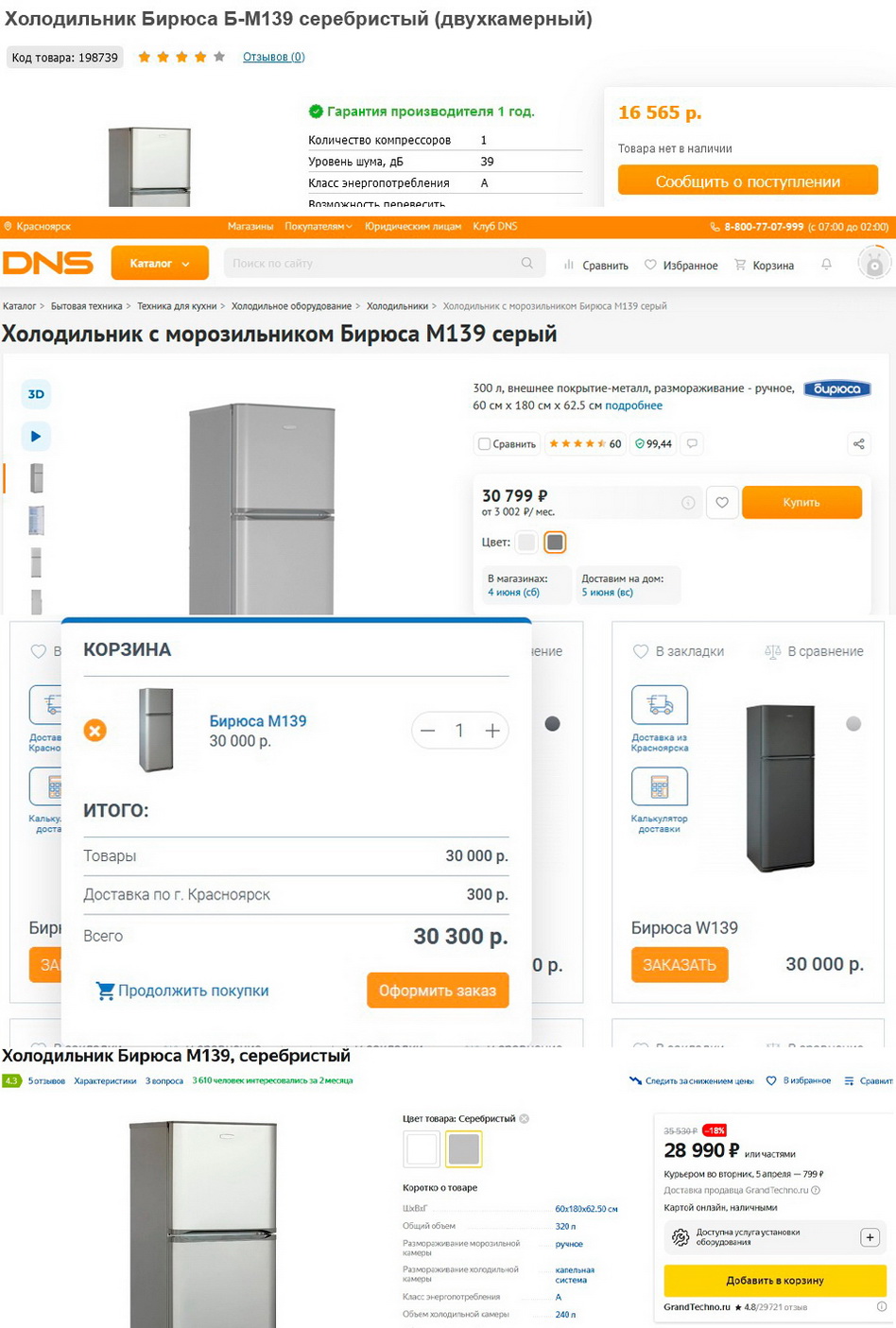Select the open fridge thumbnail

pos(36,520)
